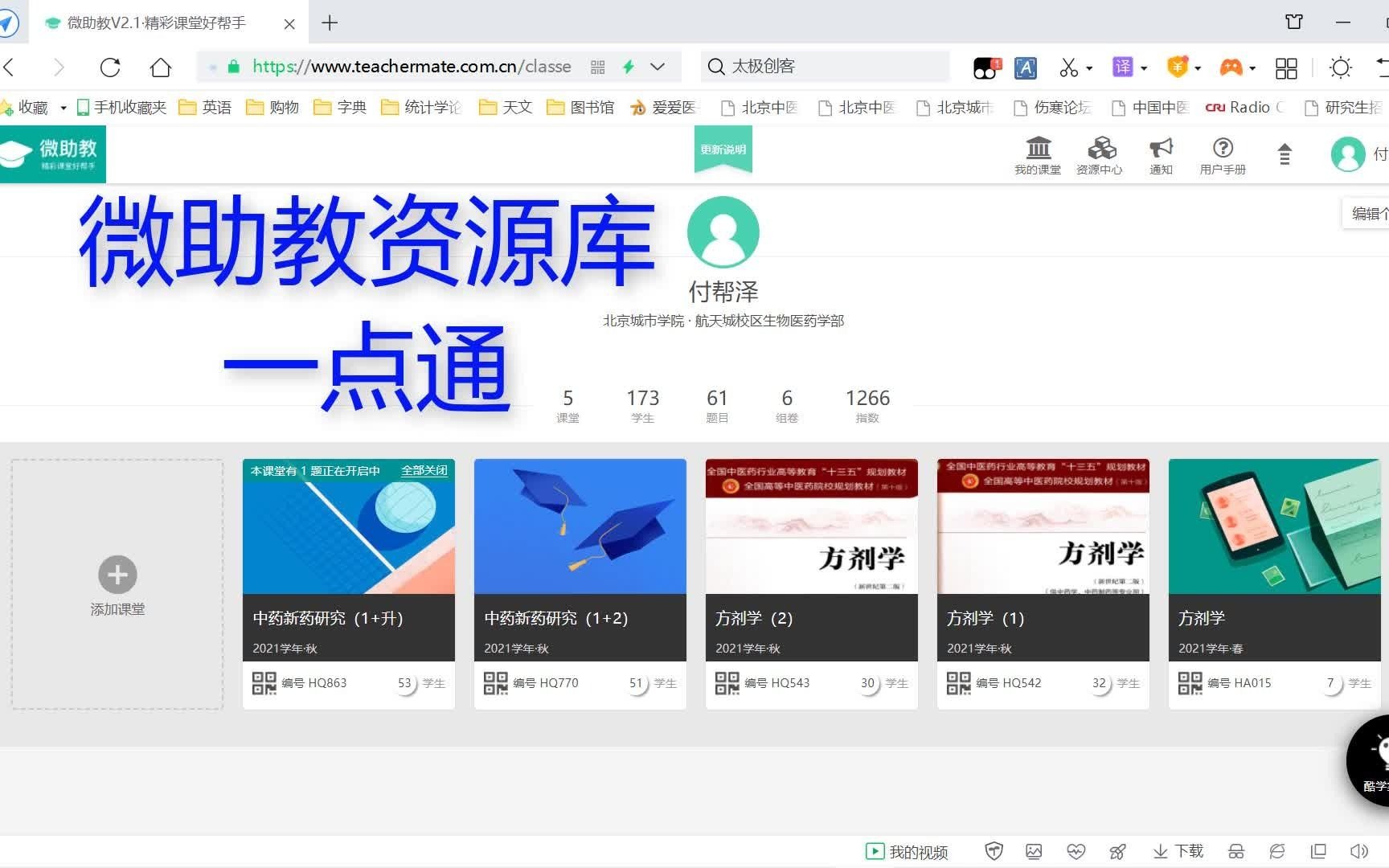This screenshot has width=1389, height=868.
Task: Click the lightning speed mode icon
Action: pos(629,67)
